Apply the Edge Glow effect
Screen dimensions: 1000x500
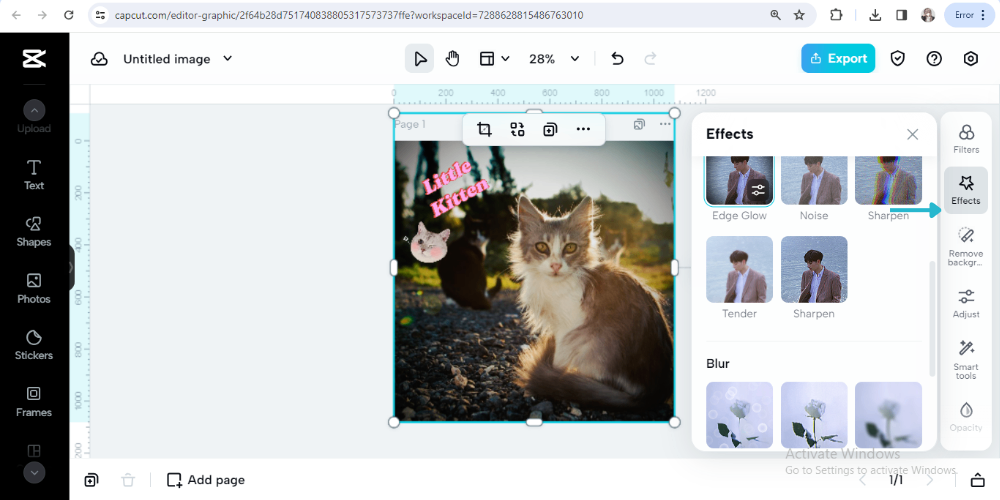tap(739, 182)
